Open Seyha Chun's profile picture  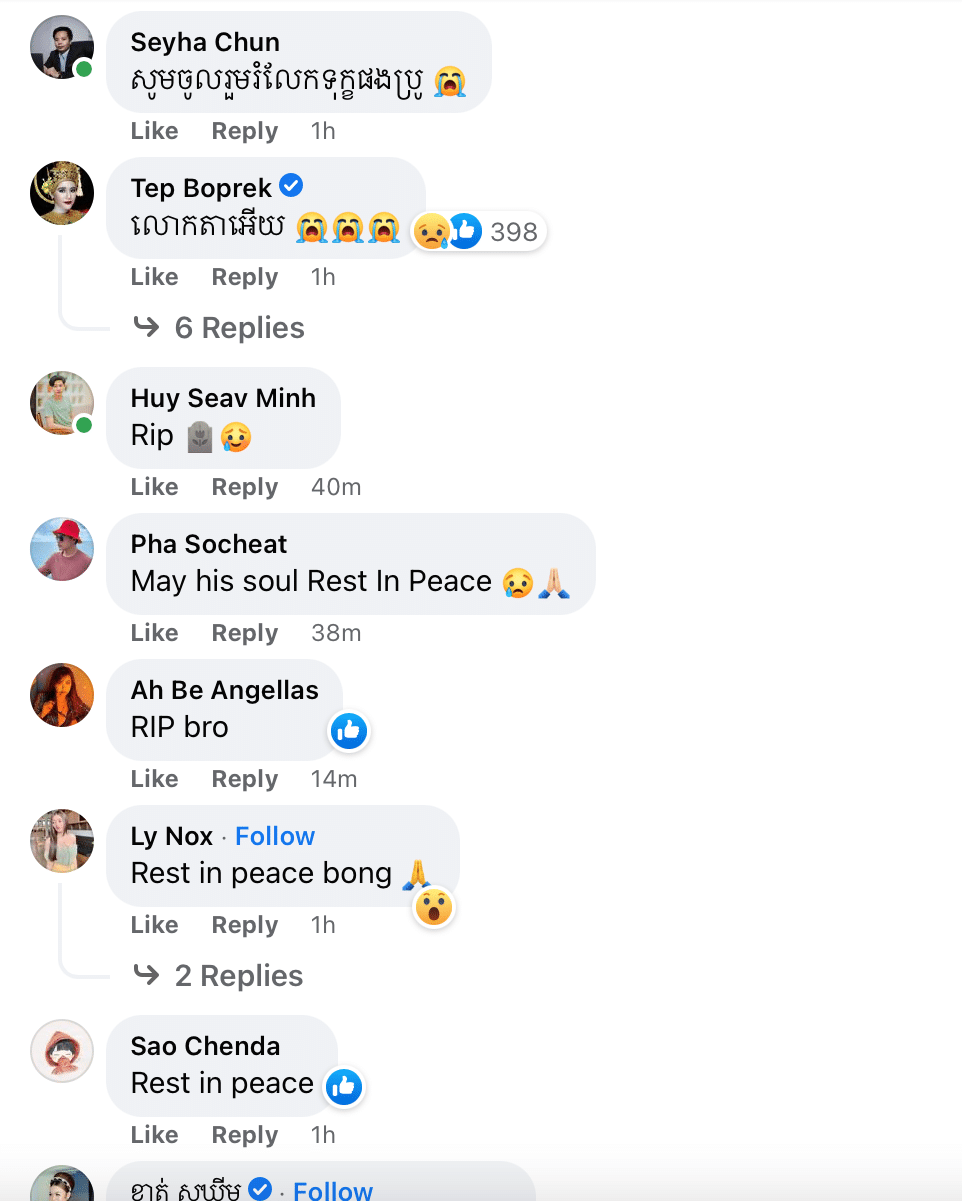(x=62, y=47)
